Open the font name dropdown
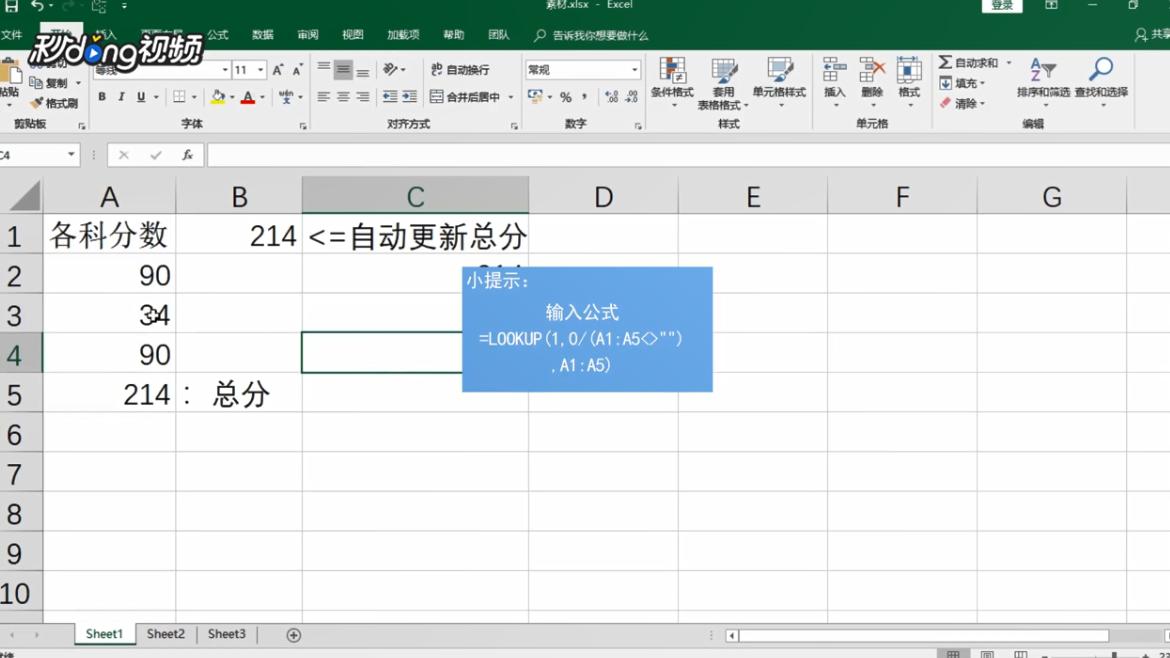The height and width of the screenshot is (658, 1170). (x=225, y=70)
